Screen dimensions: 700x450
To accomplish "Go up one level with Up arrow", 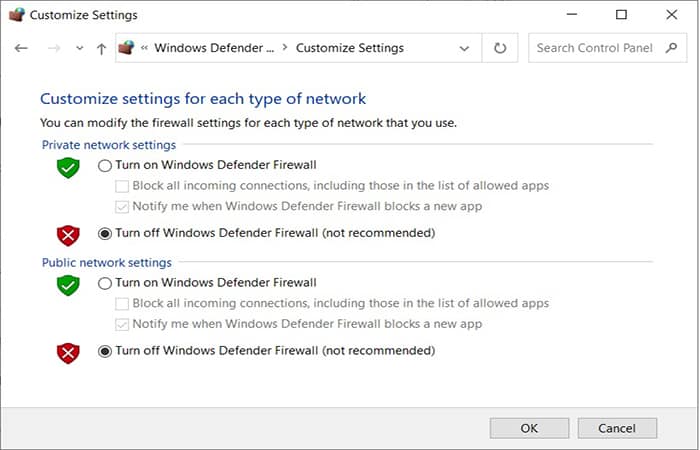I will tap(101, 49).
